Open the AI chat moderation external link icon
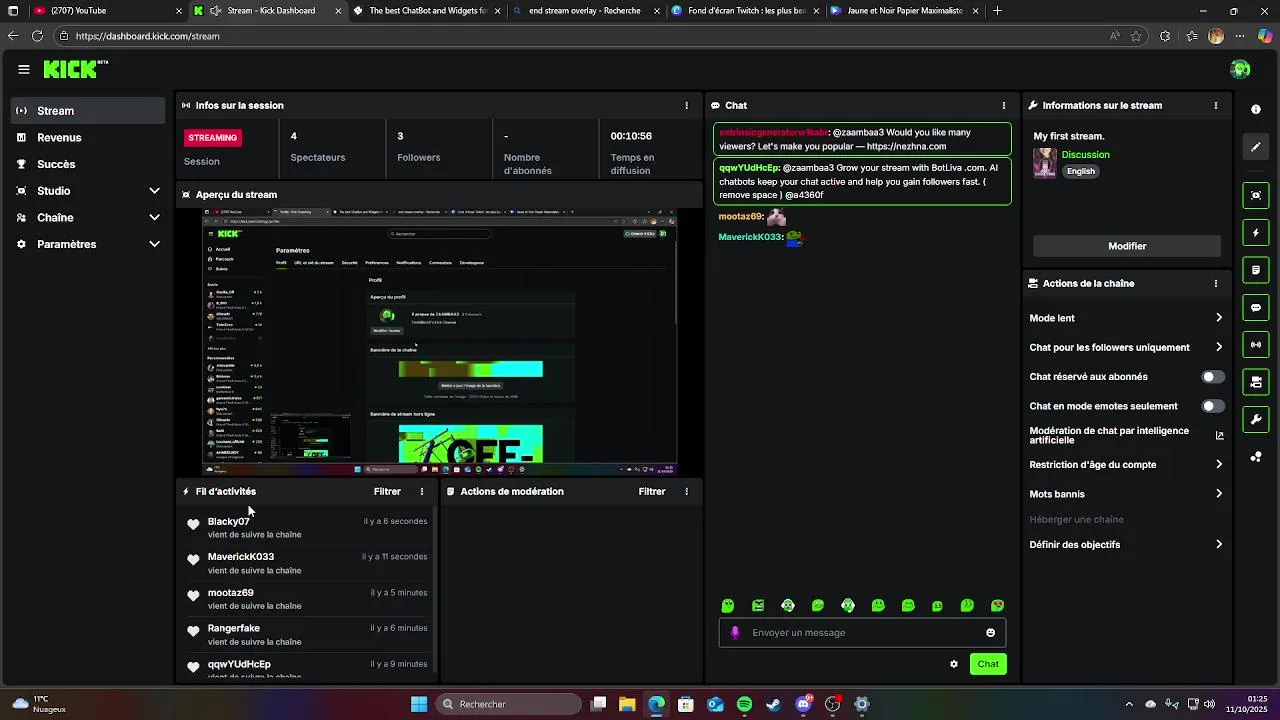Viewport: 1280px width, 720px height. pyautogui.click(x=1219, y=435)
